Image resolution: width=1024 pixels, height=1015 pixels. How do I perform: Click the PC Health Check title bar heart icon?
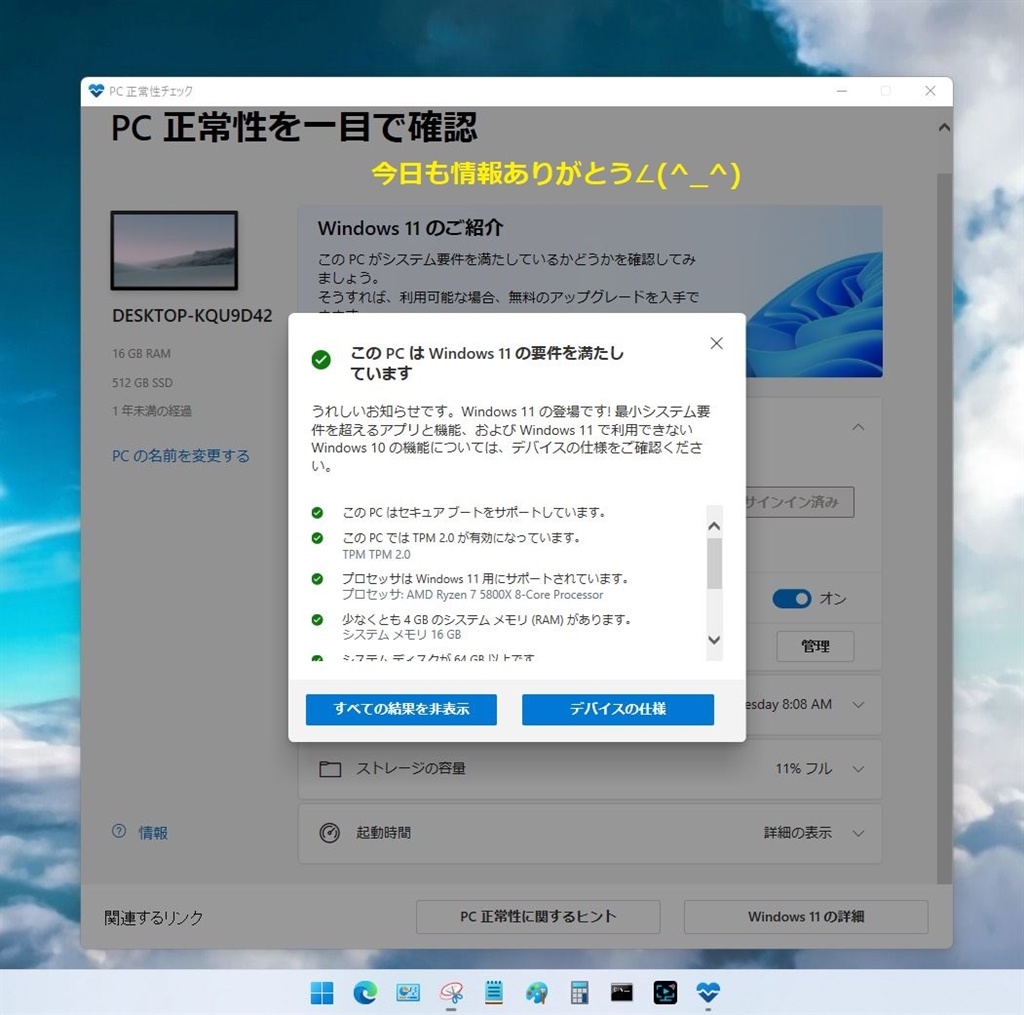(x=96, y=91)
